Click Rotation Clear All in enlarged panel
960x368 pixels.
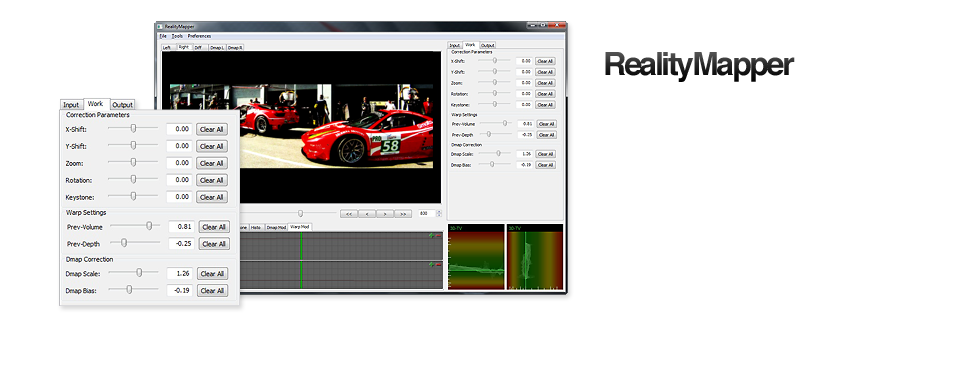[212, 180]
